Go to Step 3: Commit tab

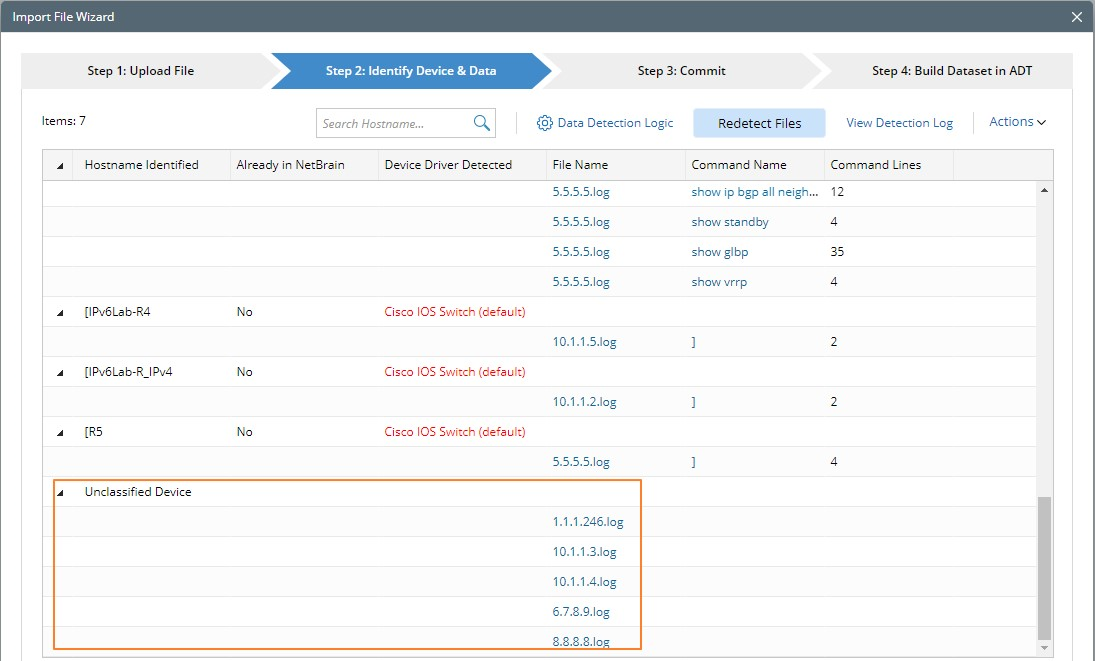(681, 71)
